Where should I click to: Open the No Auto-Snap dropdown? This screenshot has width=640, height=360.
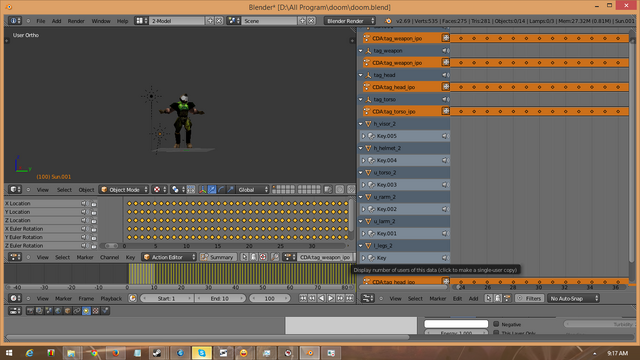[x=573, y=298]
